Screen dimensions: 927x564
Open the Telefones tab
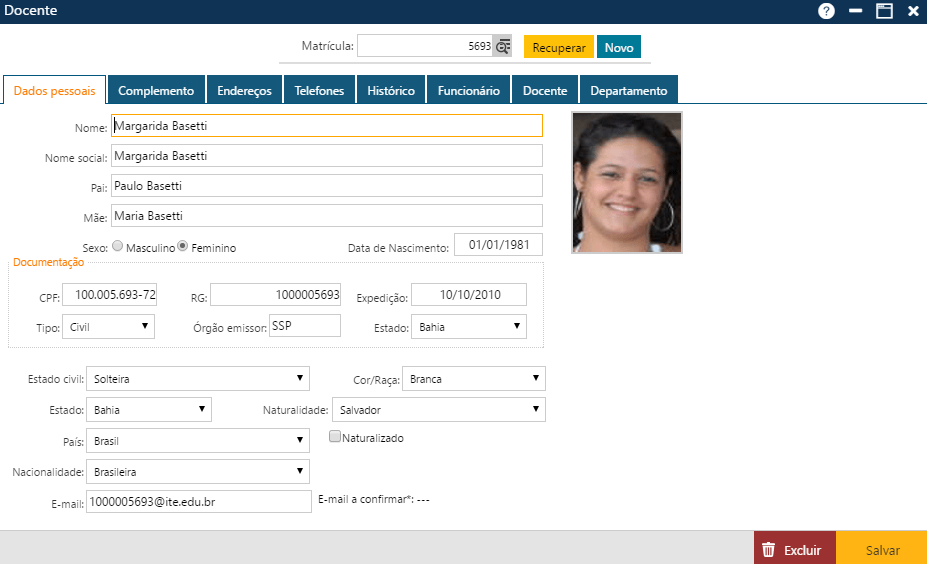pyautogui.click(x=319, y=90)
